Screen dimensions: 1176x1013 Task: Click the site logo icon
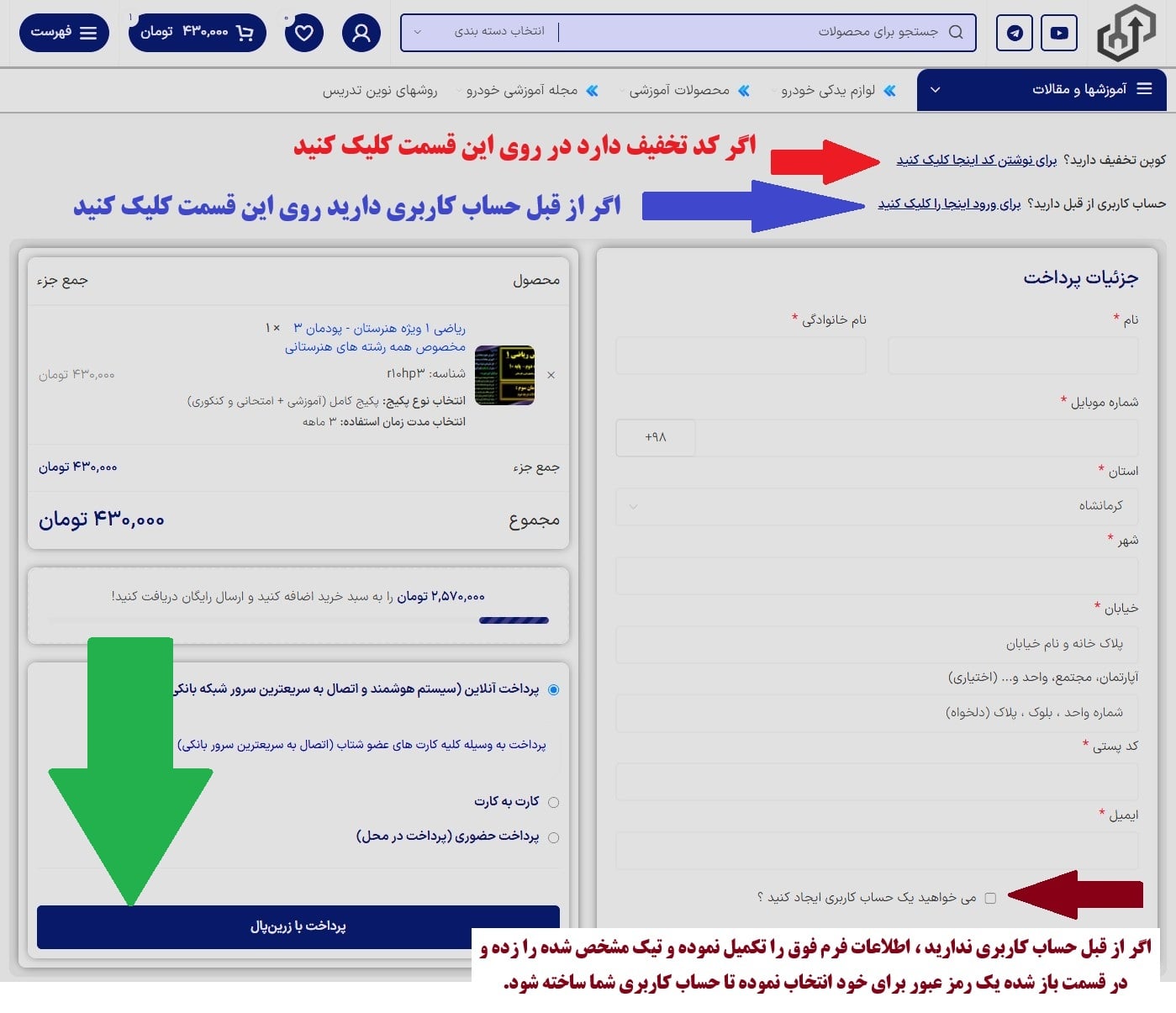coord(1126,34)
